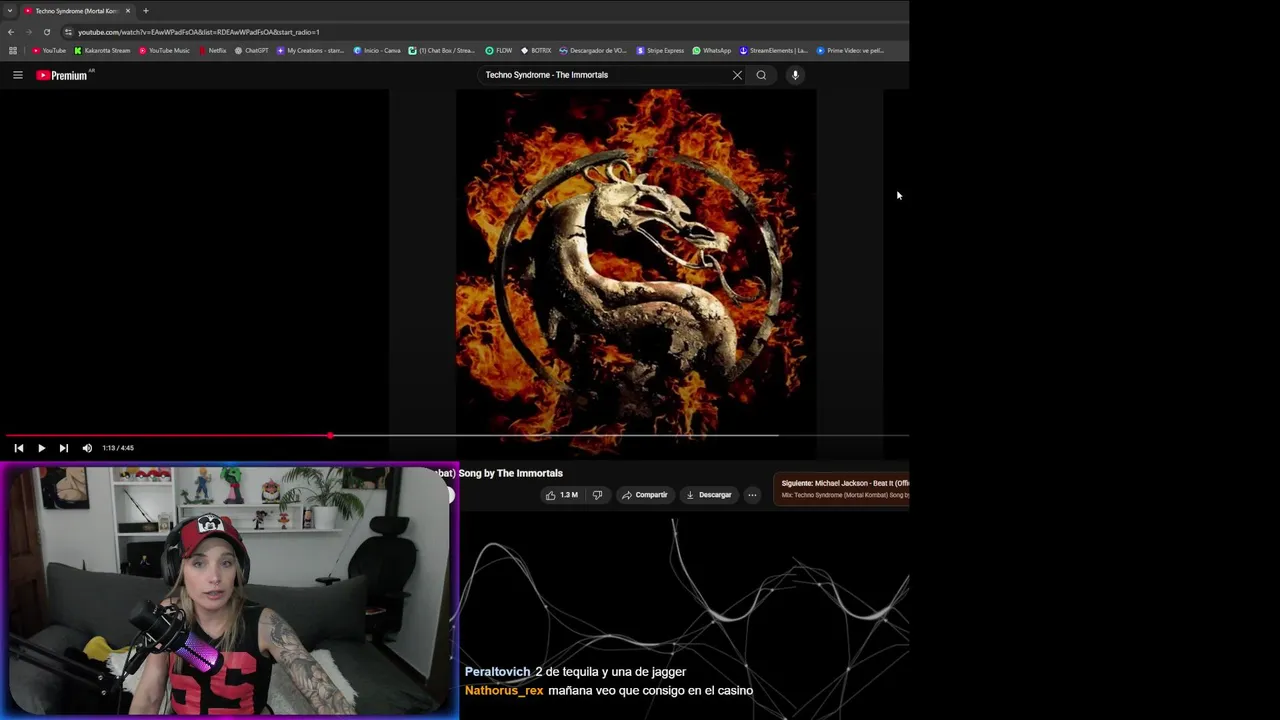Seek using the red progress bar
The image size is (1280, 720).
pos(455,435)
